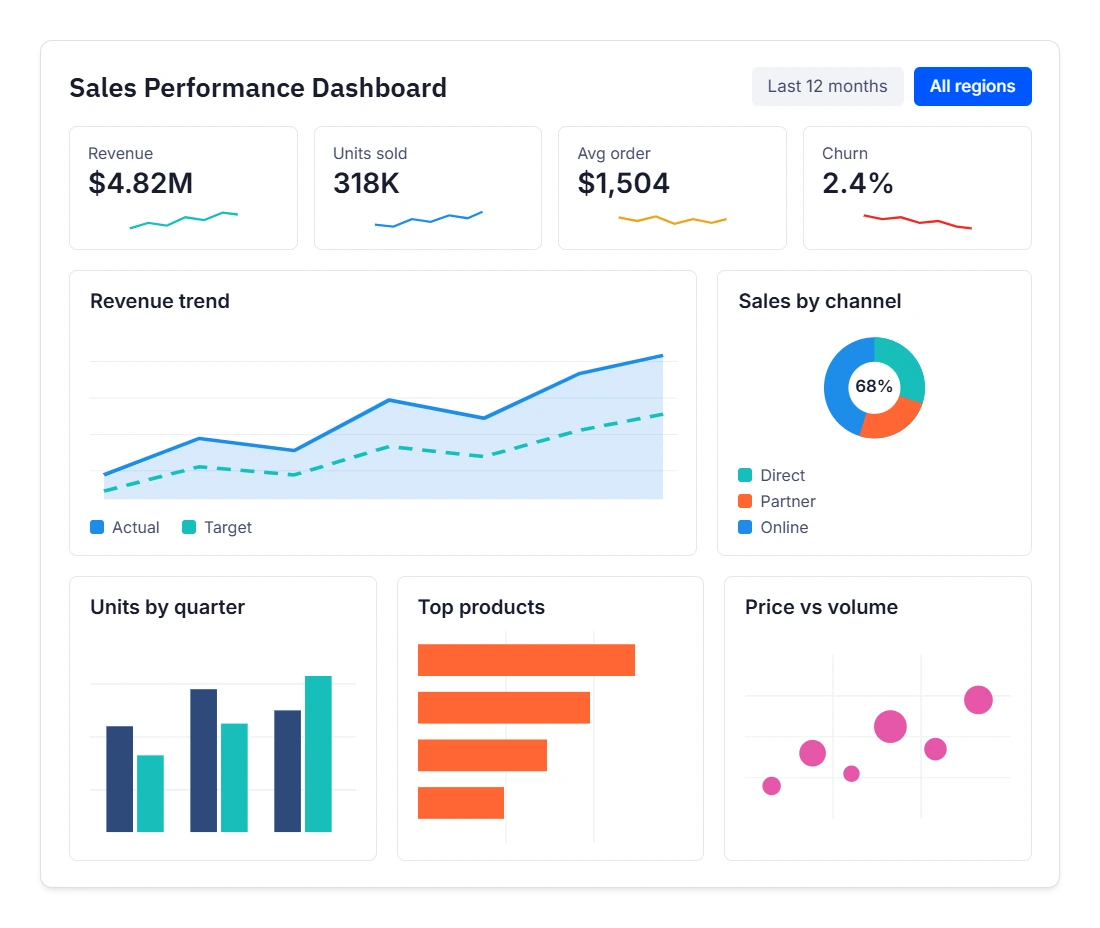Image resolution: width=1100 pixels, height=928 pixels.
Task: Click the Units by quarter heading
Action: (168, 607)
